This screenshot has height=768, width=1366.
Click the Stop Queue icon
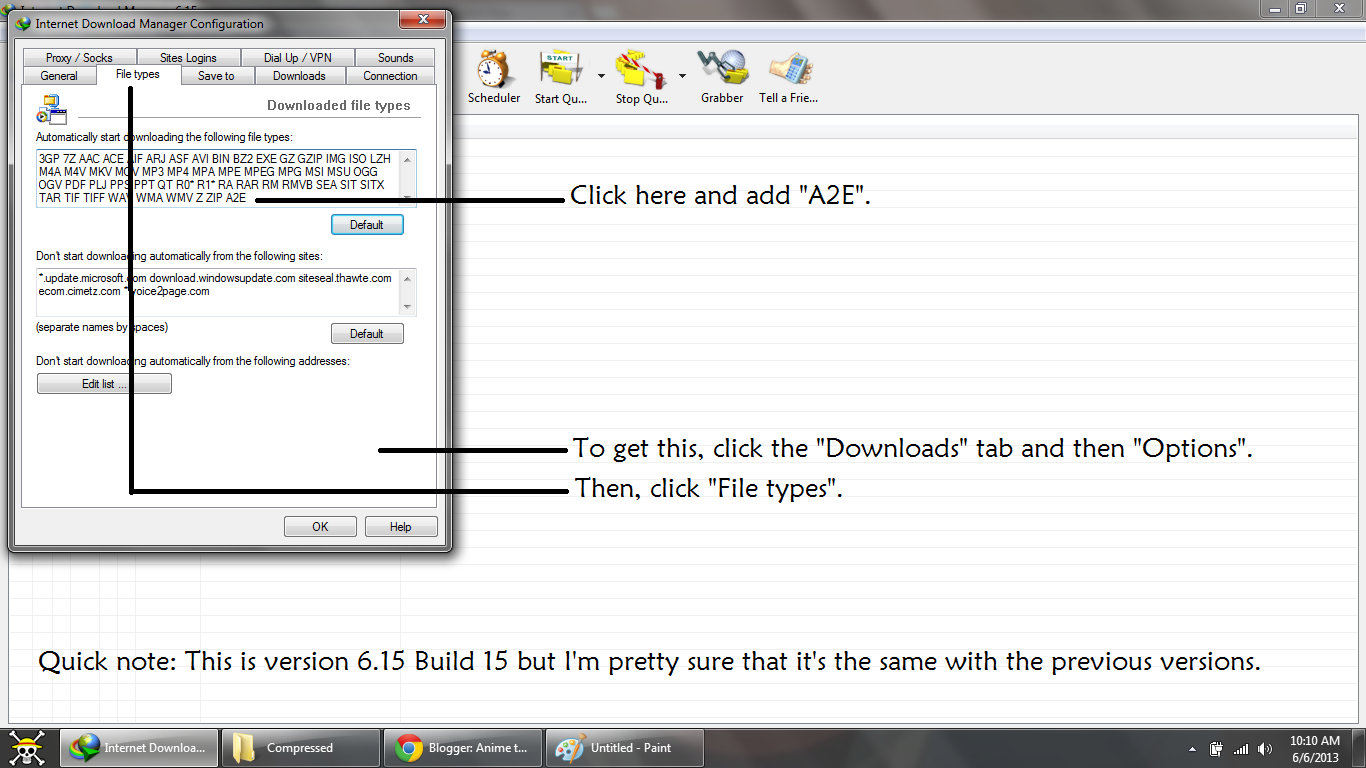tap(641, 69)
